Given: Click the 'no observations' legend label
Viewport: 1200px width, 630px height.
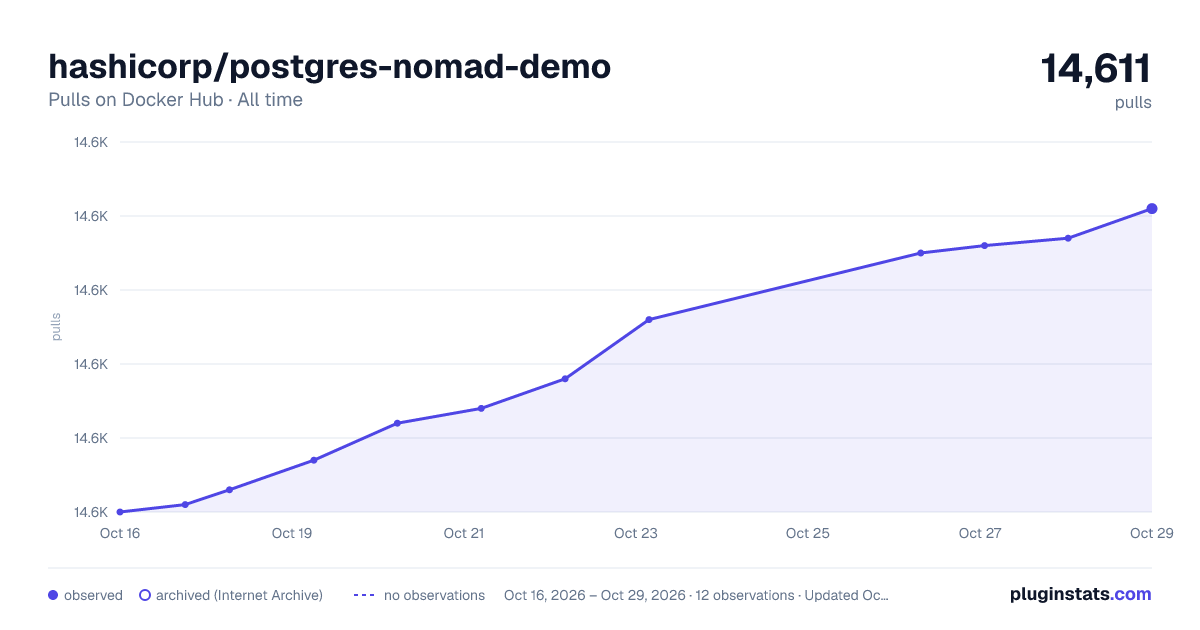Looking at the screenshot, I should (434, 595).
